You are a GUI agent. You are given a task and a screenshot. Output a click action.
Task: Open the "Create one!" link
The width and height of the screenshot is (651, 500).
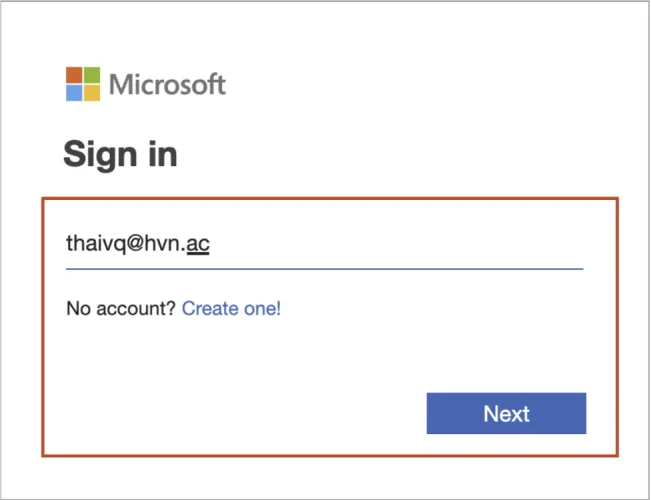(231, 309)
